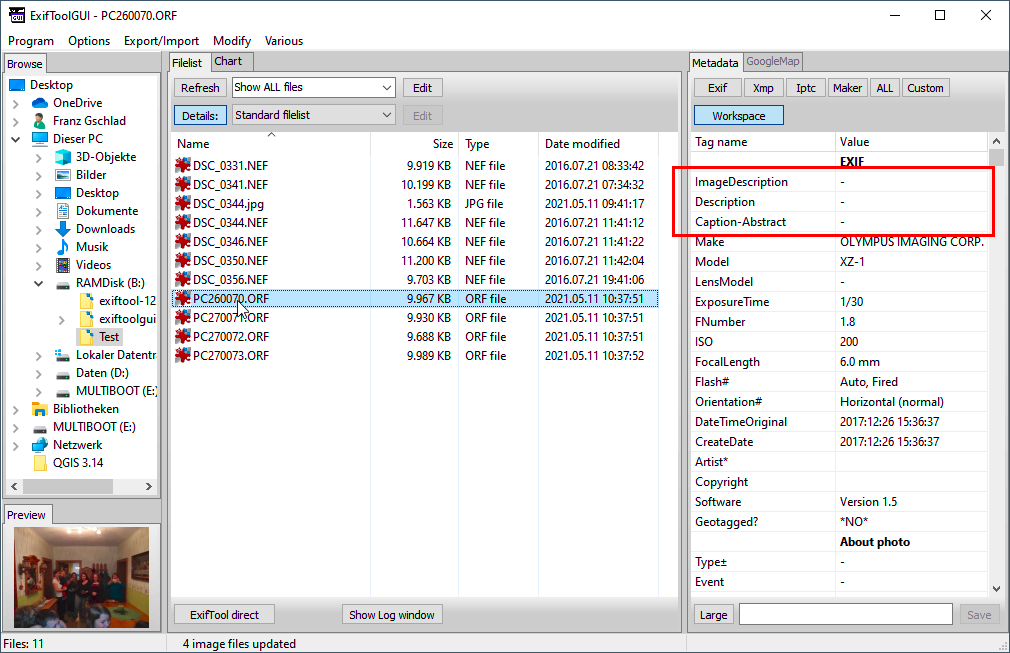
Task: Click the Show Log window button
Action: coord(391,615)
